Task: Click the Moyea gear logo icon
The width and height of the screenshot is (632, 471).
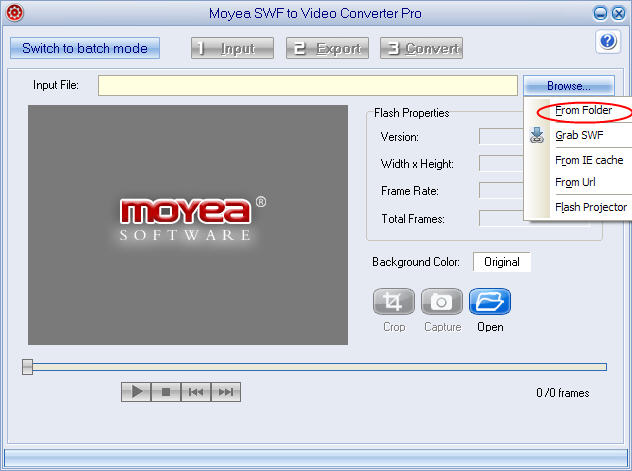Action: (14, 13)
